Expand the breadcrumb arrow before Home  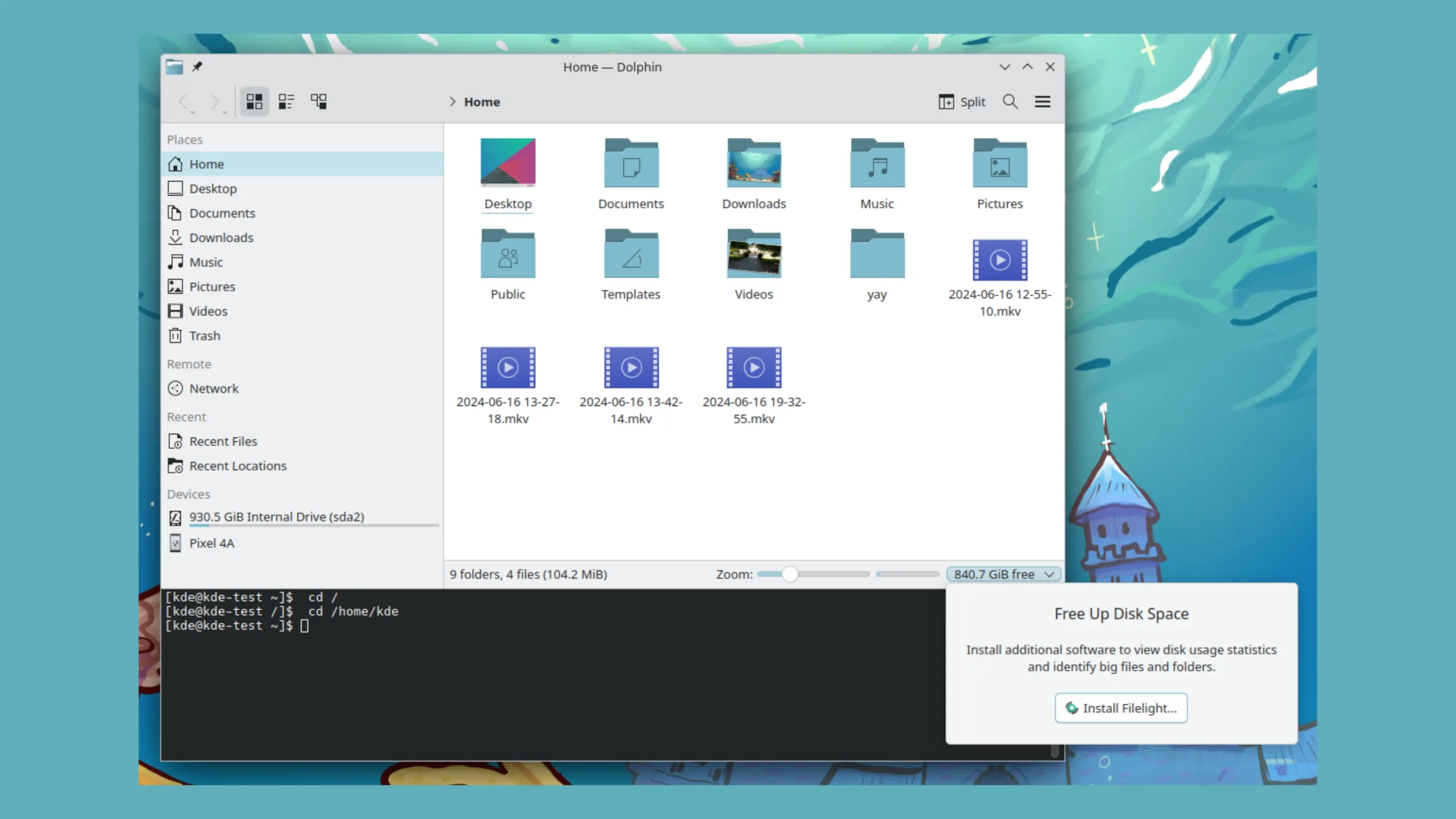[x=453, y=102]
